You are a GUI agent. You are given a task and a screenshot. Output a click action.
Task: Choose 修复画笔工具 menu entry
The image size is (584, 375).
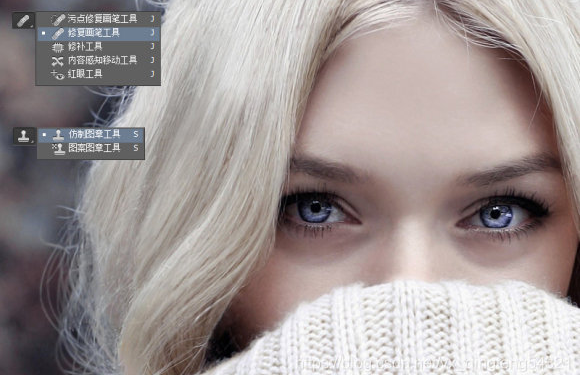point(98,33)
